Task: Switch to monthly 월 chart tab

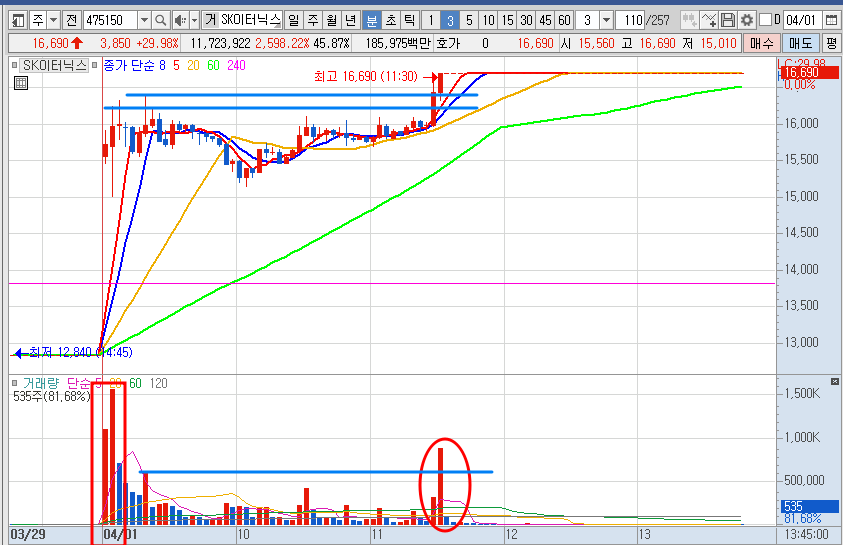Action: (332, 20)
